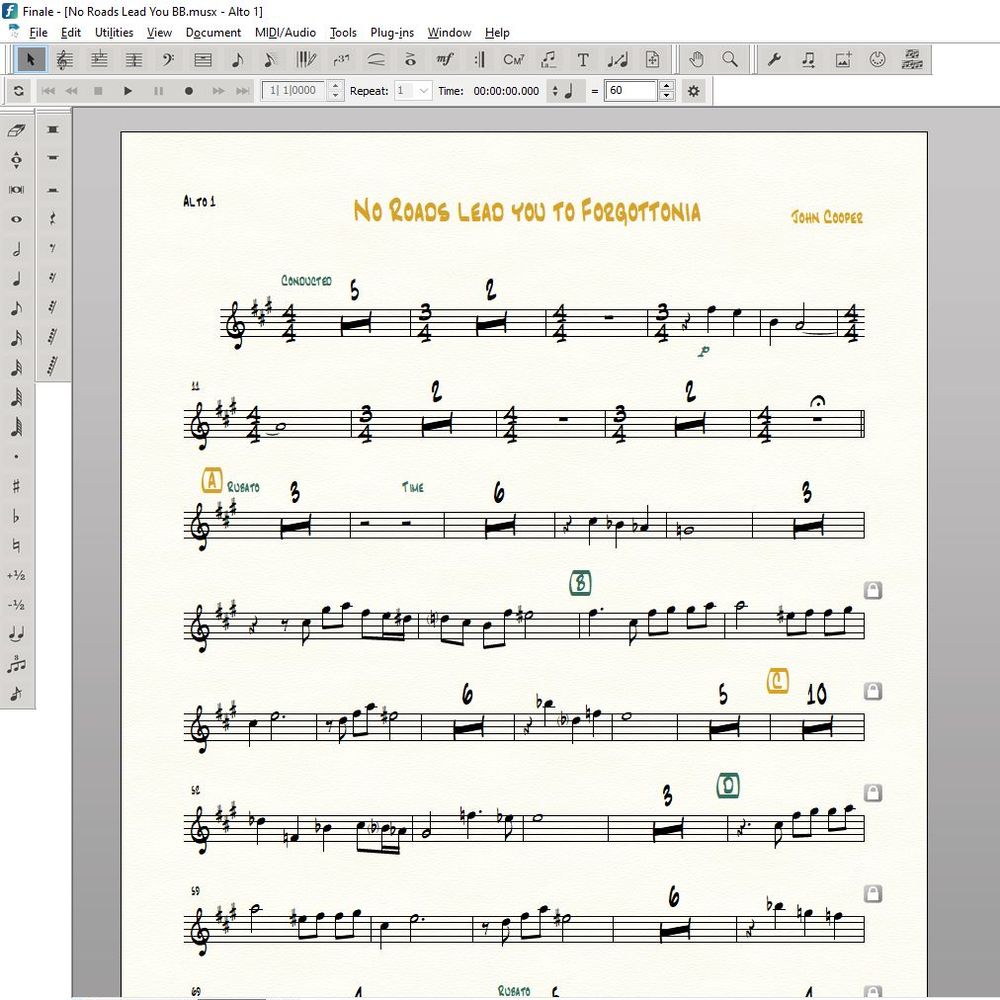Toggle the augmentation dot tool
Image resolution: width=1000 pixels, height=1000 pixels.
point(17,457)
